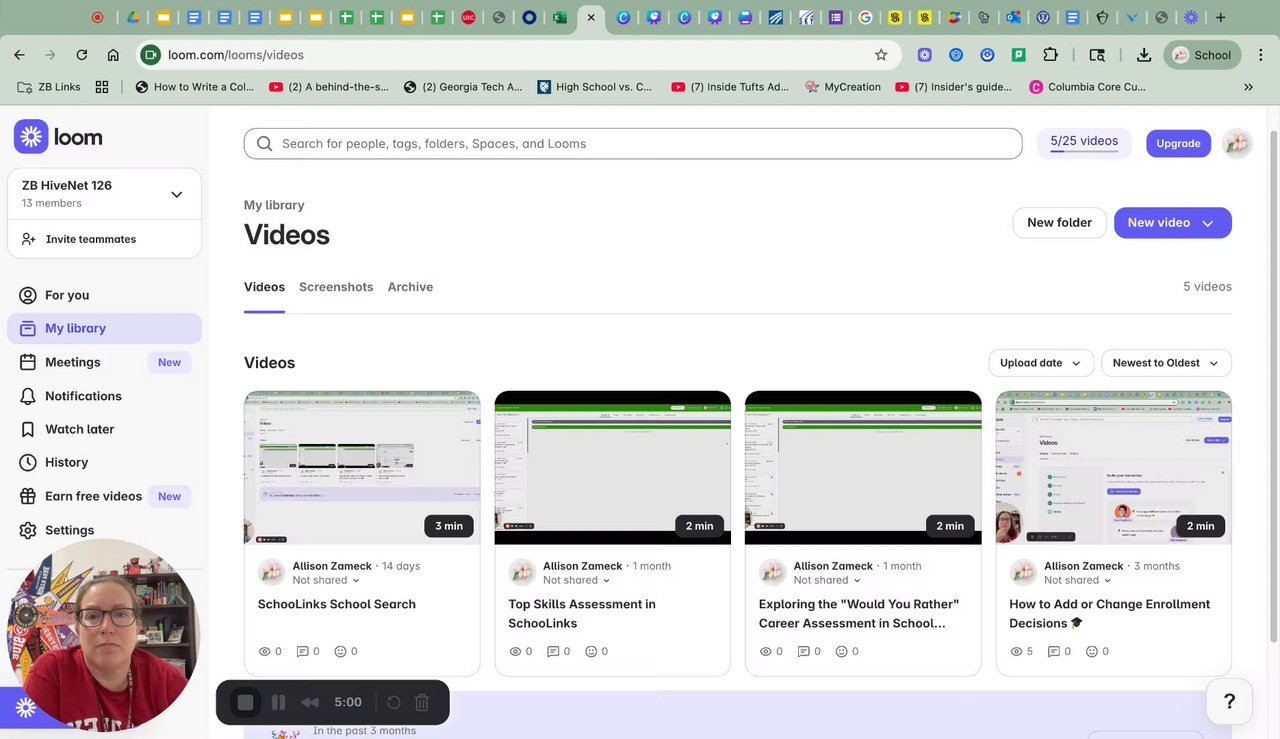Click the Loom search field

pyautogui.click(x=633, y=143)
